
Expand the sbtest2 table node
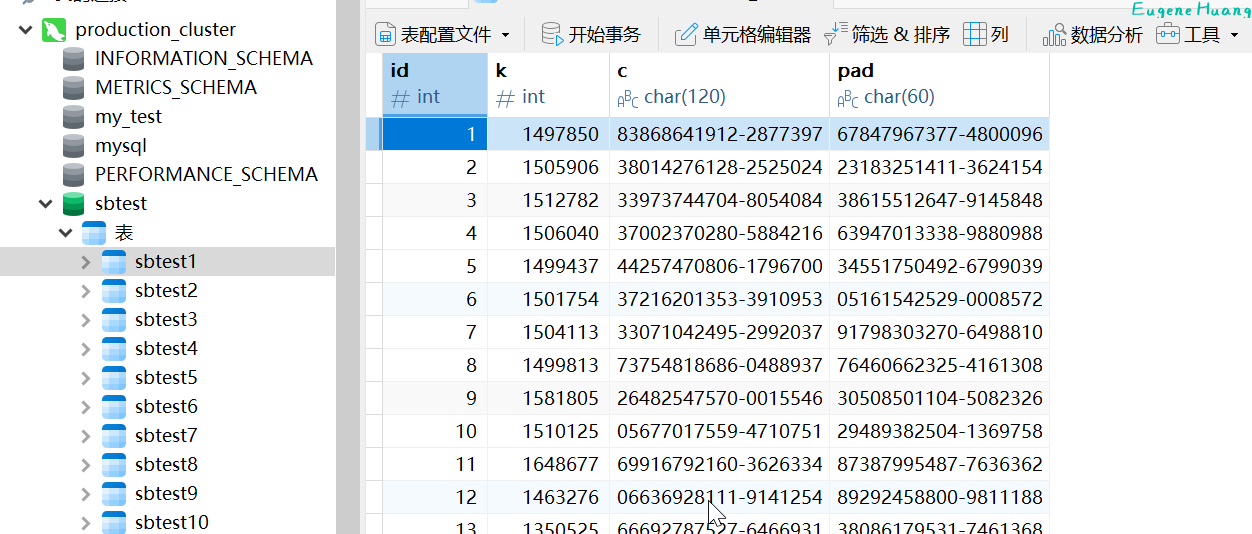[86, 291]
